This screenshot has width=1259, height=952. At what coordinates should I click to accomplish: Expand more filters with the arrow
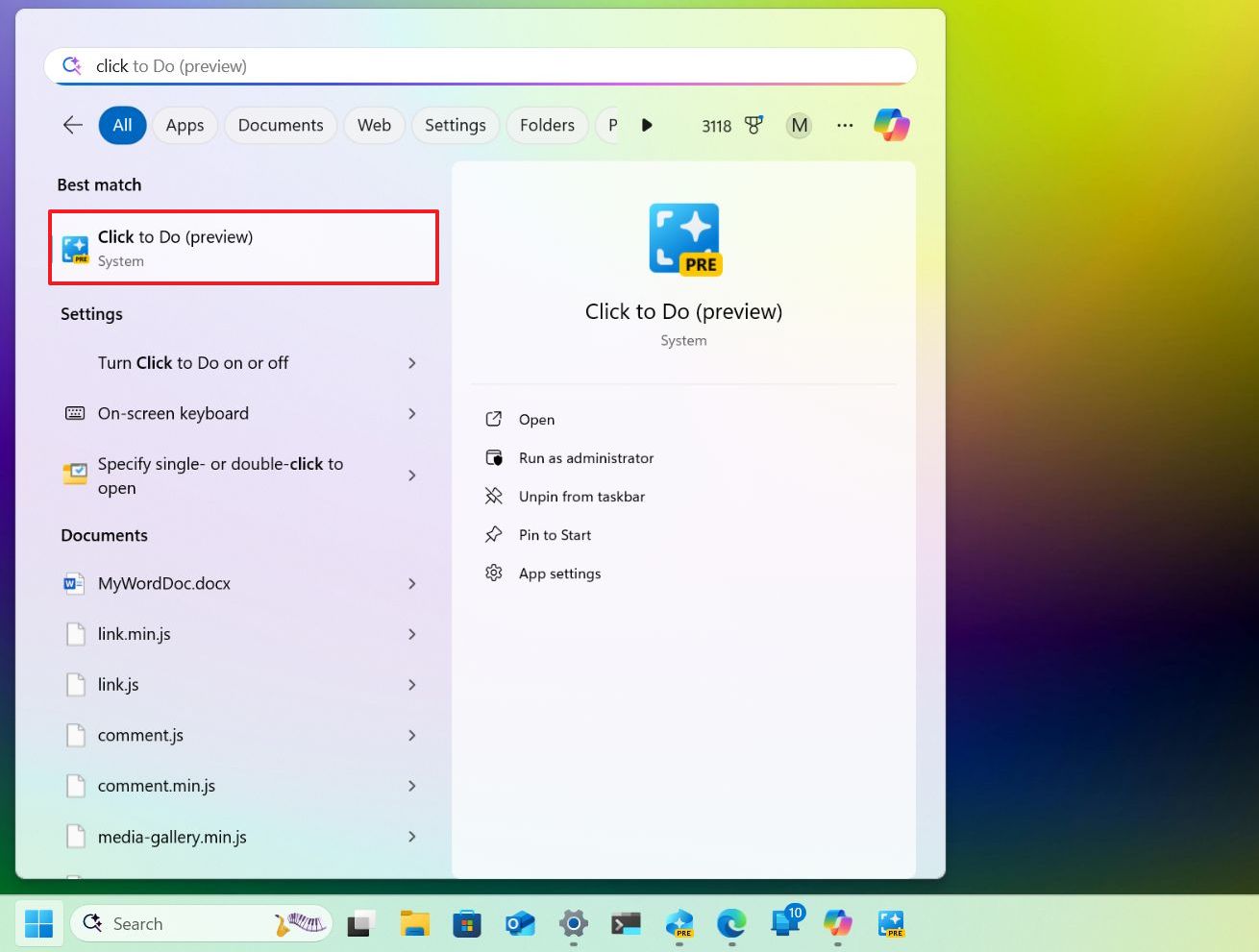[647, 125]
